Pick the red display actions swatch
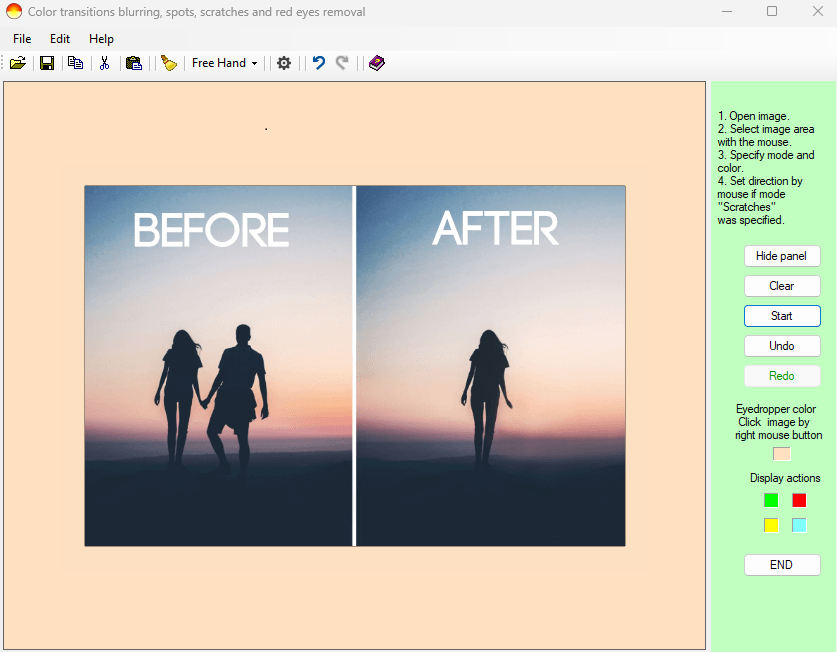This screenshot has width=837, height=652. tap(799, 500)
